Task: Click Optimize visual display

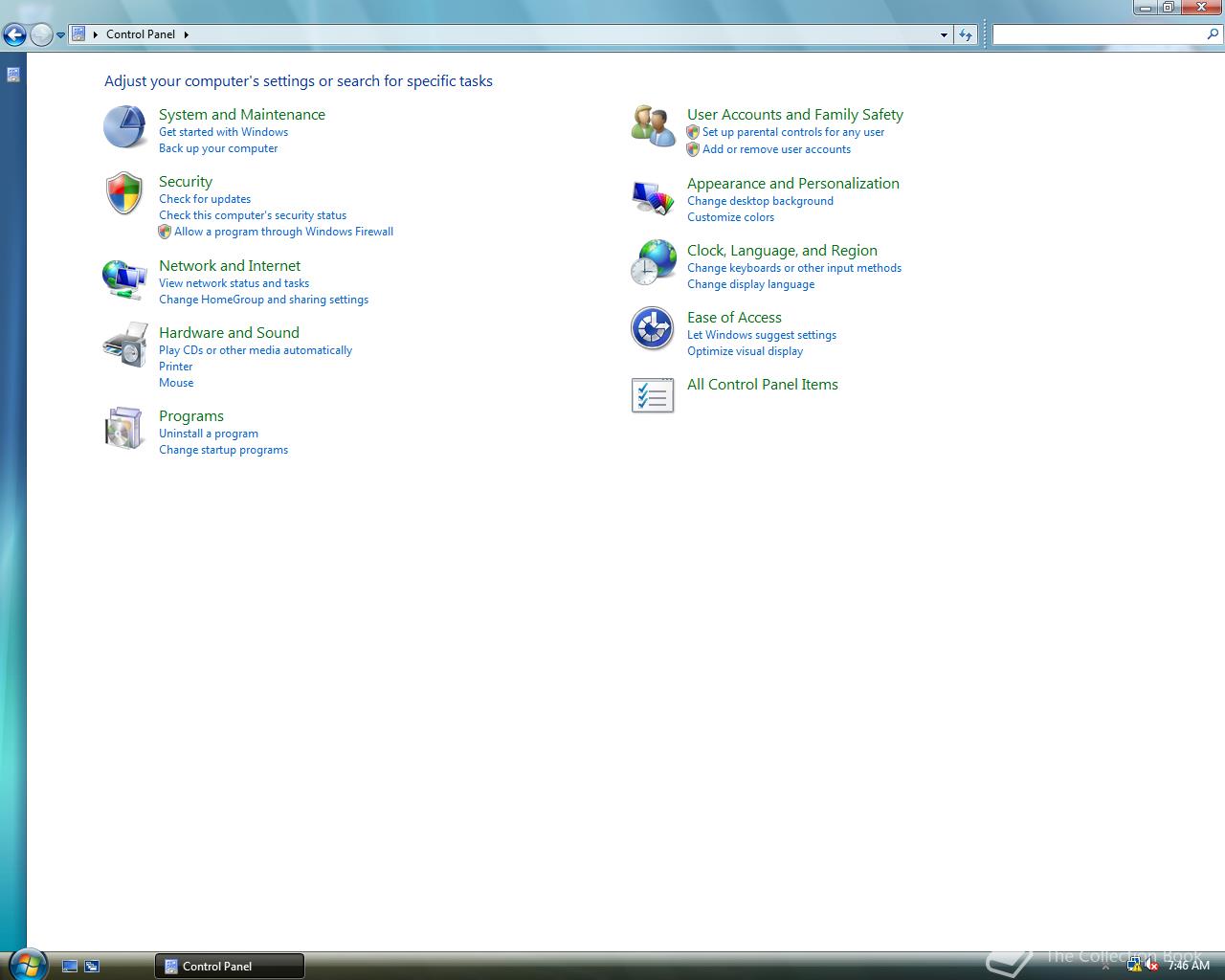Action: click(x=745, y=351)
